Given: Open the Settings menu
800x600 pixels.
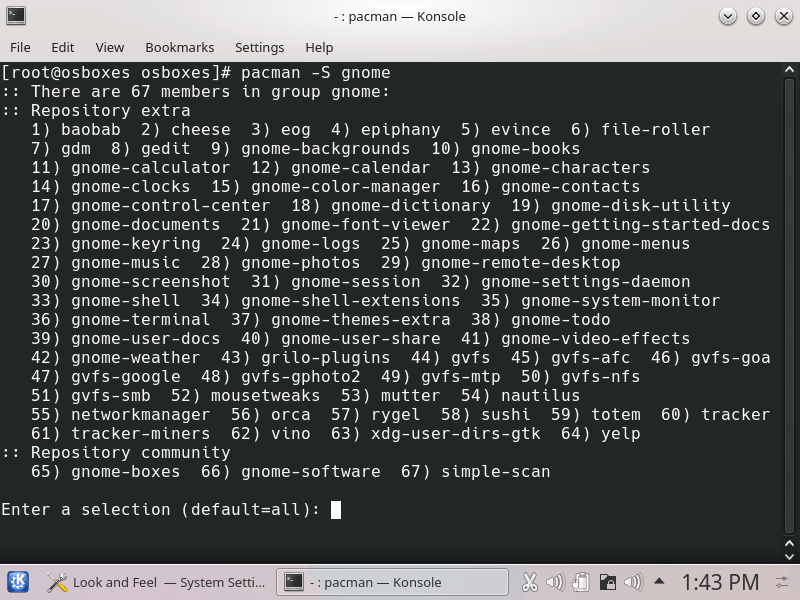Looking at the screenshot, I should coord(259,47).
